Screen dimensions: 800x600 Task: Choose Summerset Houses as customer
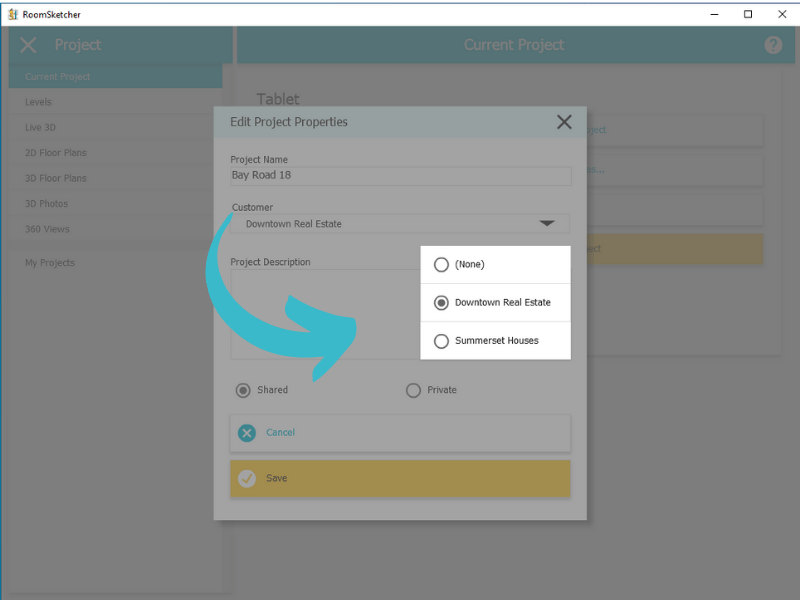click(x=441, y=341)
